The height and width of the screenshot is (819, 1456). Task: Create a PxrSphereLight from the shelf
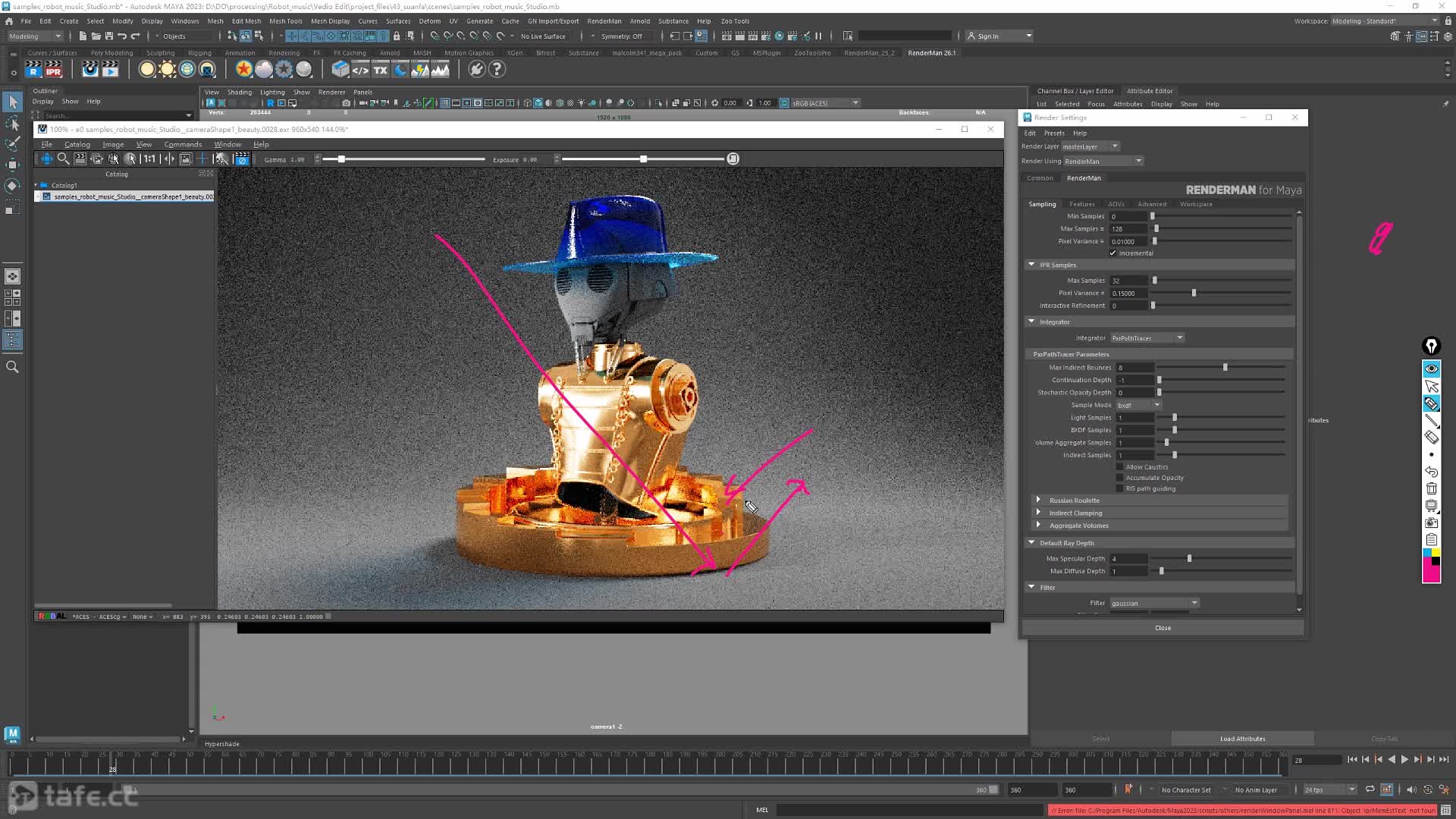[147, 70]
